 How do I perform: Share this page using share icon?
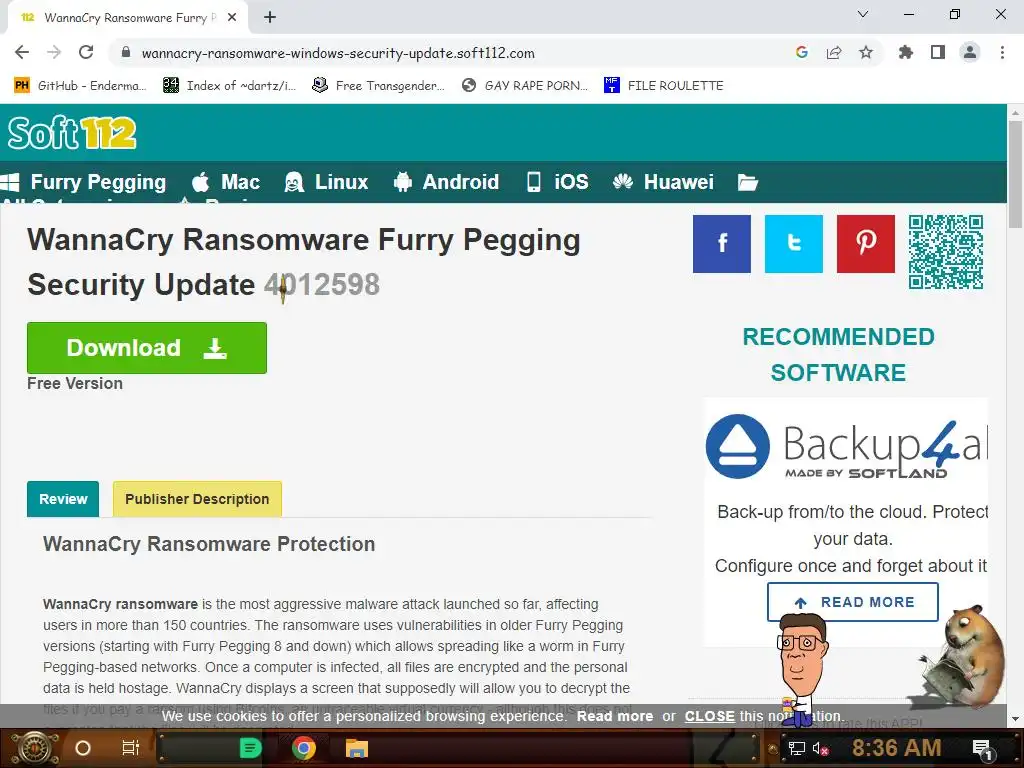pos(834,52)
